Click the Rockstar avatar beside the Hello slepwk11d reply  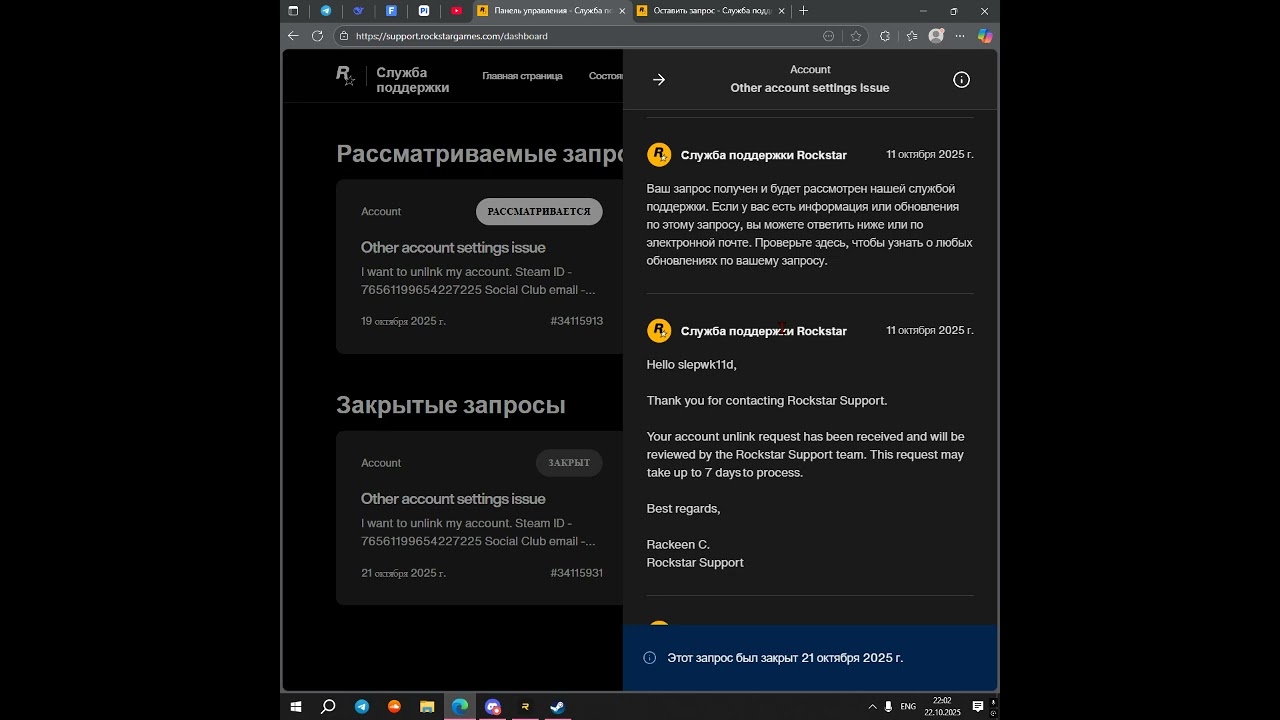(659, 330)
